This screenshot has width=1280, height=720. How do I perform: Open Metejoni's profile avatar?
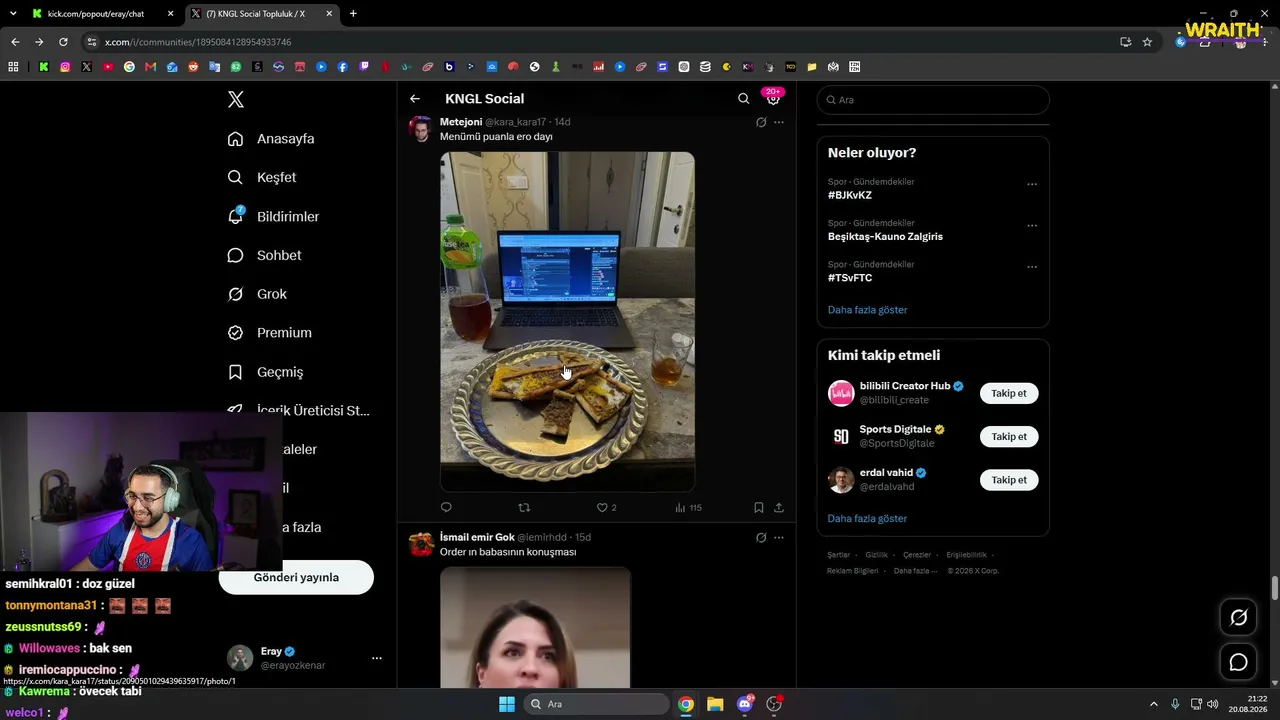421,129
